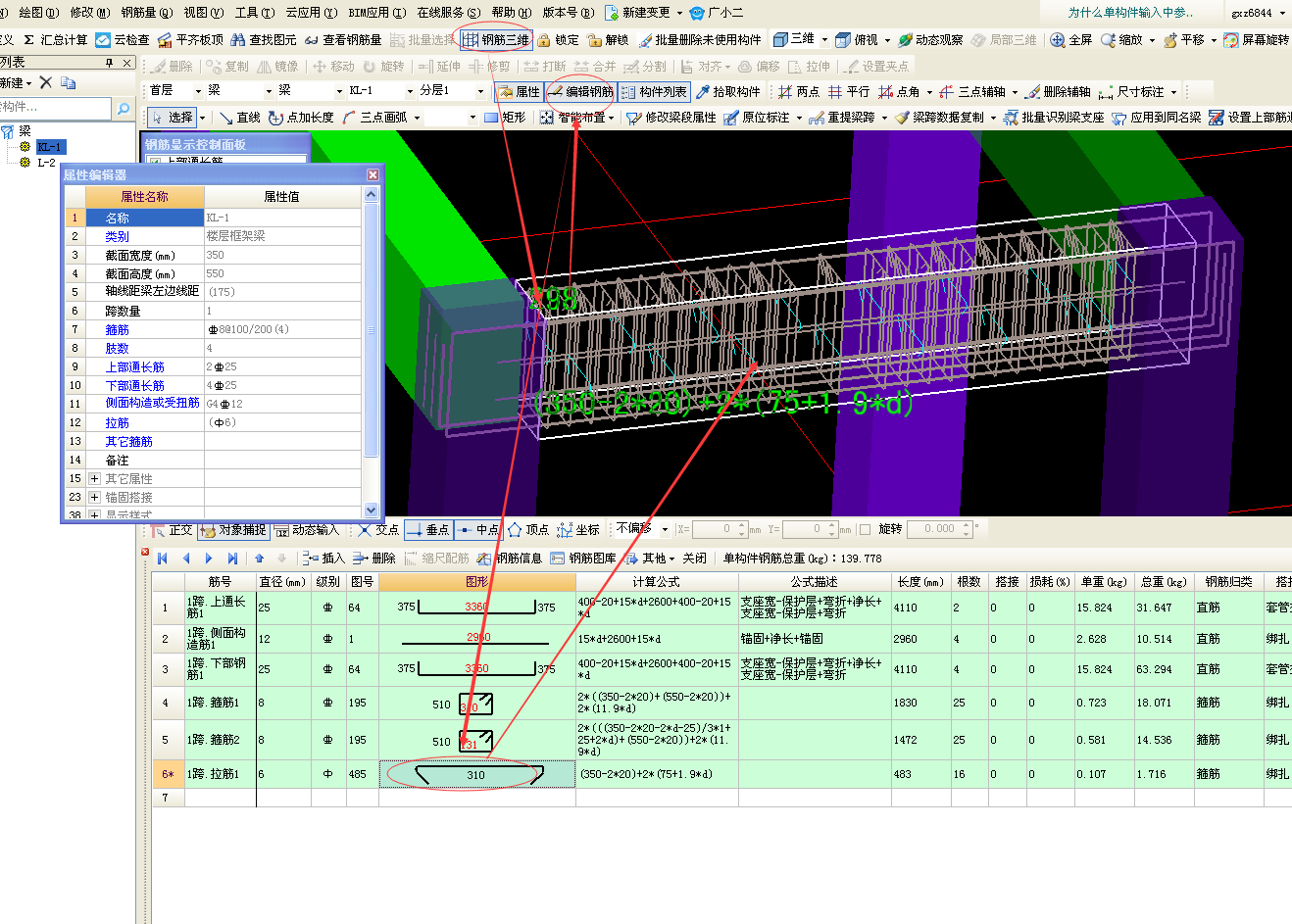Click 应用到同名梁 tool

coord(1156,117)
